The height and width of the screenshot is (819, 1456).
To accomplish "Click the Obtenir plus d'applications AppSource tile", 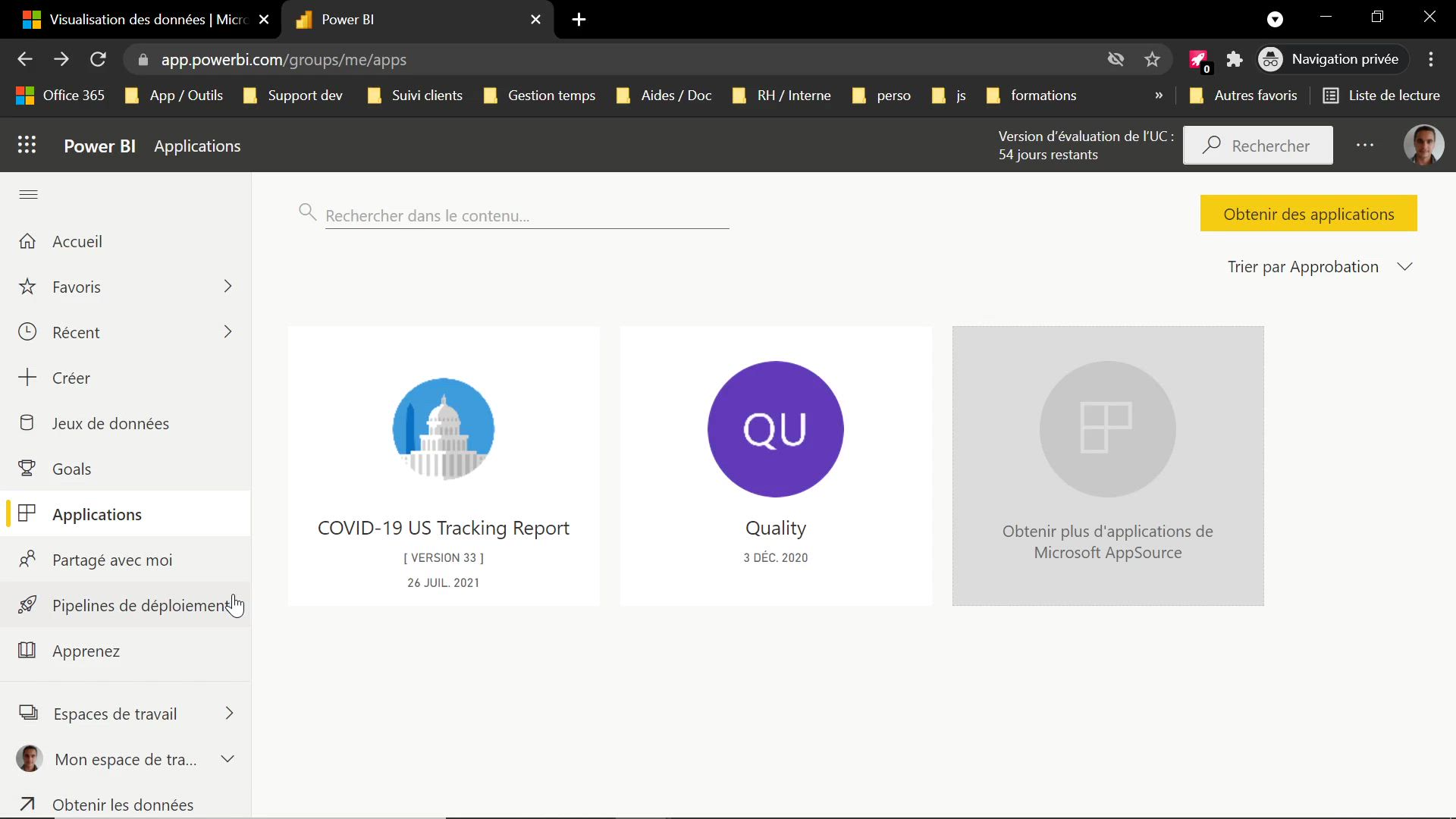I will pyautogui.click(x=1108, y=466).
